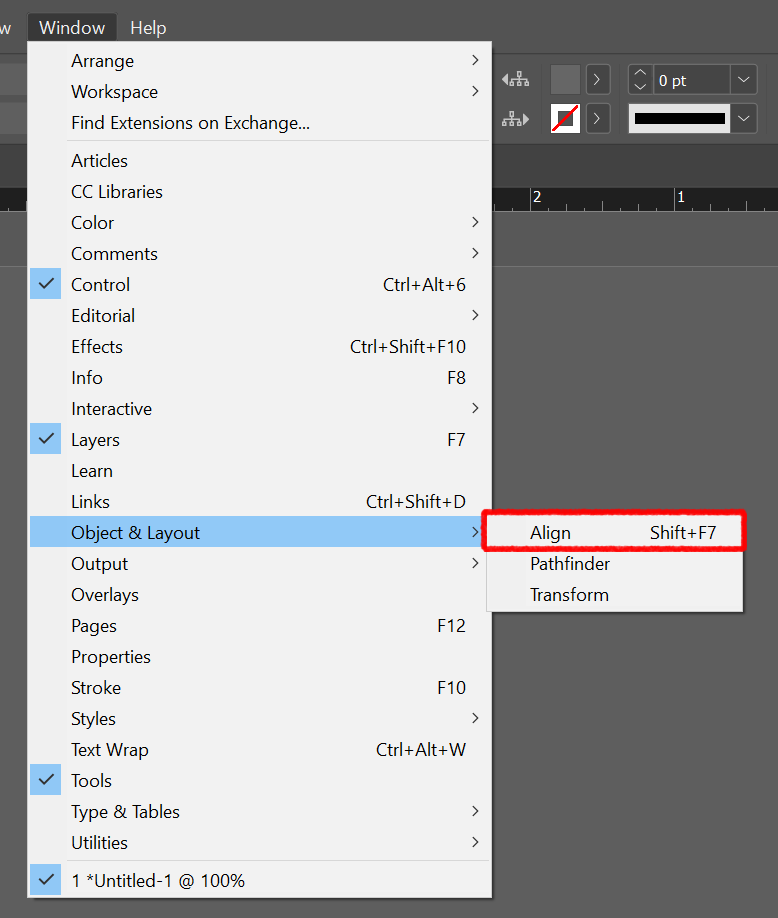
Task: Click the Select Next Object icon
Action: 515,119
